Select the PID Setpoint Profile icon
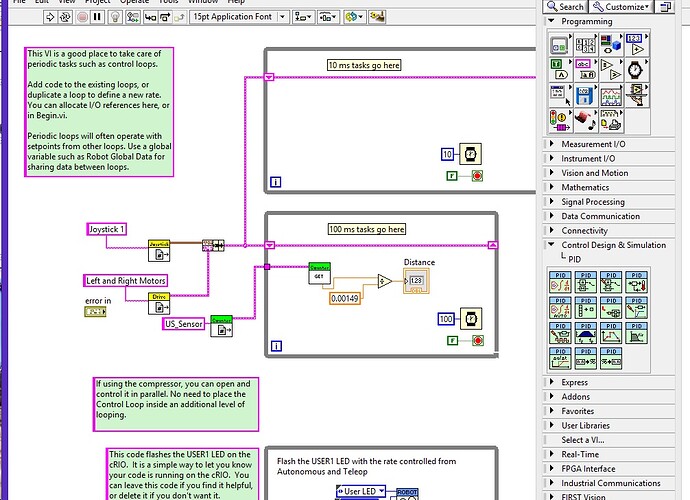The width and height of the screenshot is (690, 500). [611, 333]
